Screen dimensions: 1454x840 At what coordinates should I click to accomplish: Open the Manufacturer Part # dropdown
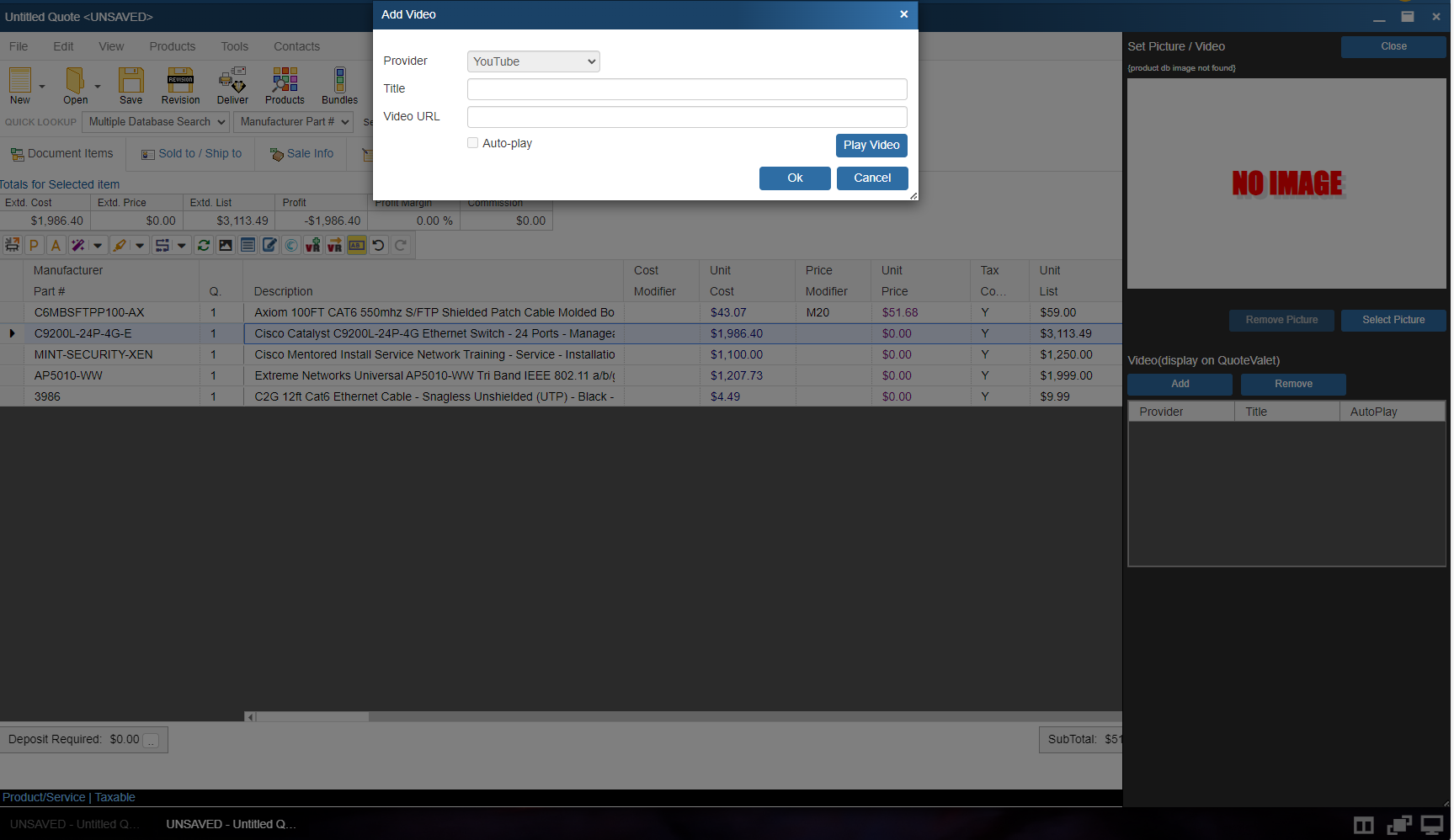click(x=293, y=122)
